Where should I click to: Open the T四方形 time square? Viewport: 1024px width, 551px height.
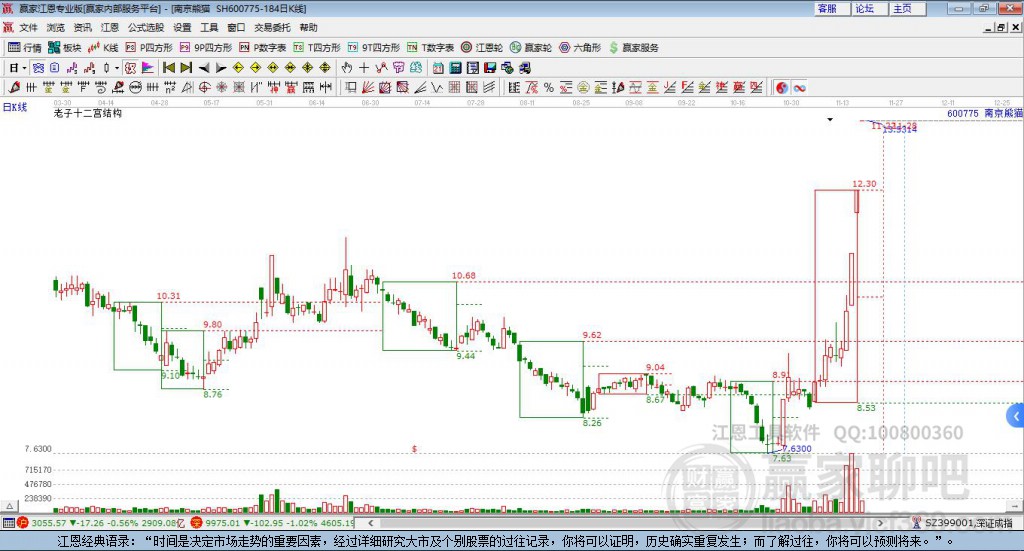pyautogui.click(x=317, y=48)
